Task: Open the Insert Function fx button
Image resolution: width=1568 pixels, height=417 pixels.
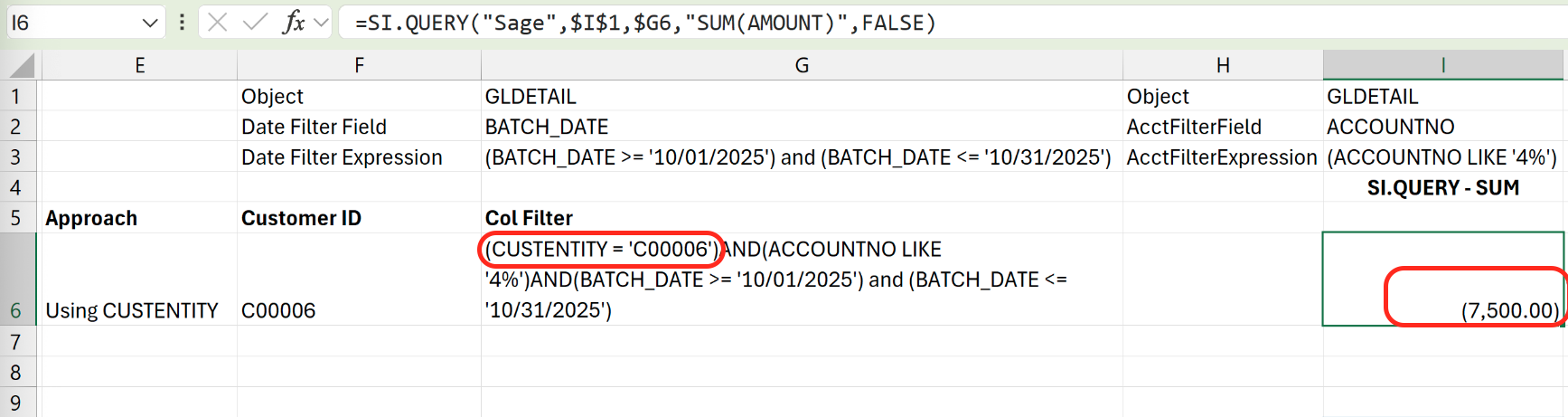Action: pos(293,23)
